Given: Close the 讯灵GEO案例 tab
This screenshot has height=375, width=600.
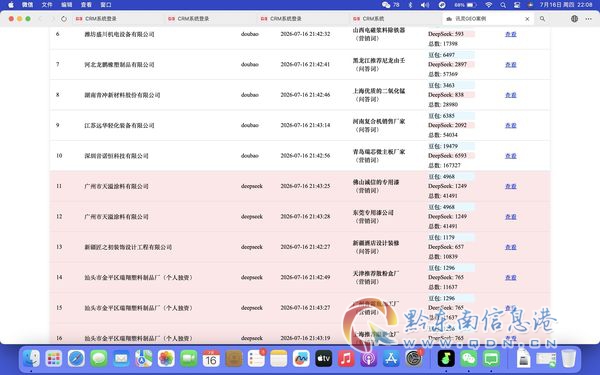Looking at the screenshot, I should click(527, 19).
